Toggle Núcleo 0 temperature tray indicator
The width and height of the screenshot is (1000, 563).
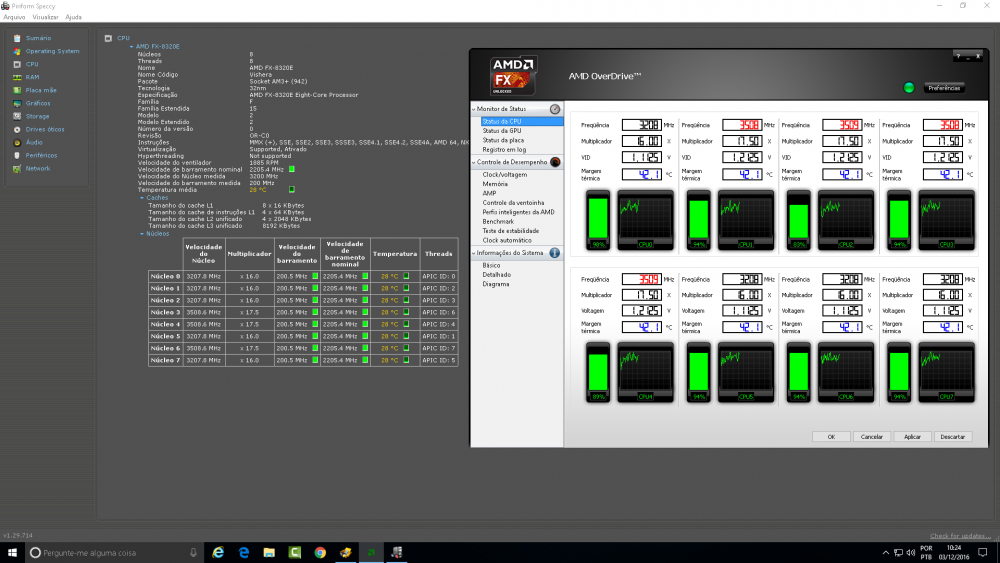tap(406, 276)
